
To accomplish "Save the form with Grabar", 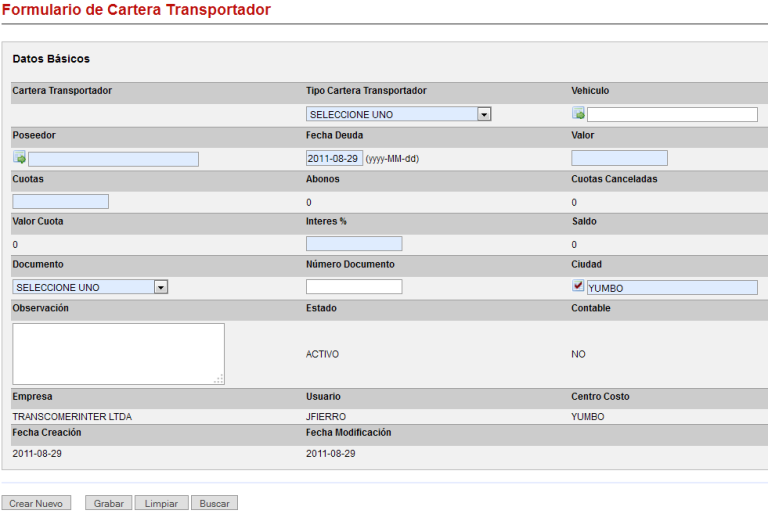I will coord(108,504).
